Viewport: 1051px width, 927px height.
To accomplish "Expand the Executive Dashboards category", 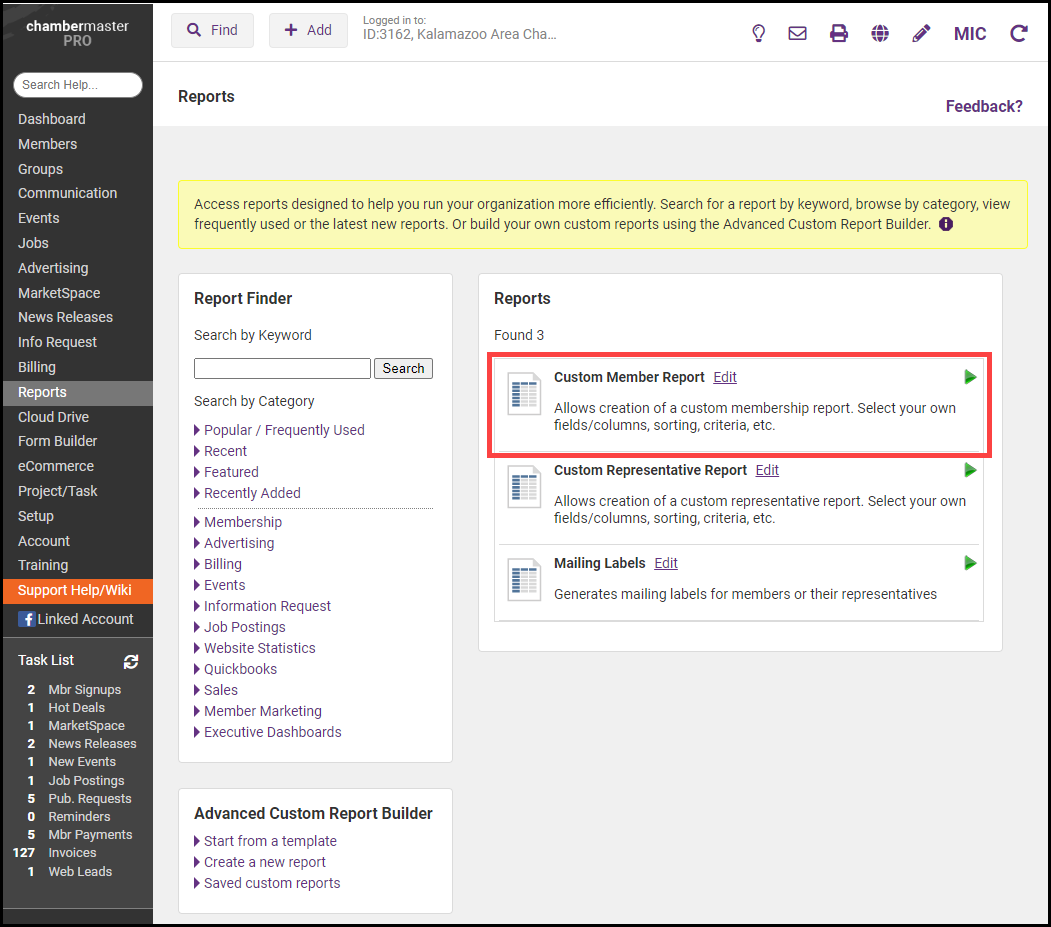I will point(272,732).
